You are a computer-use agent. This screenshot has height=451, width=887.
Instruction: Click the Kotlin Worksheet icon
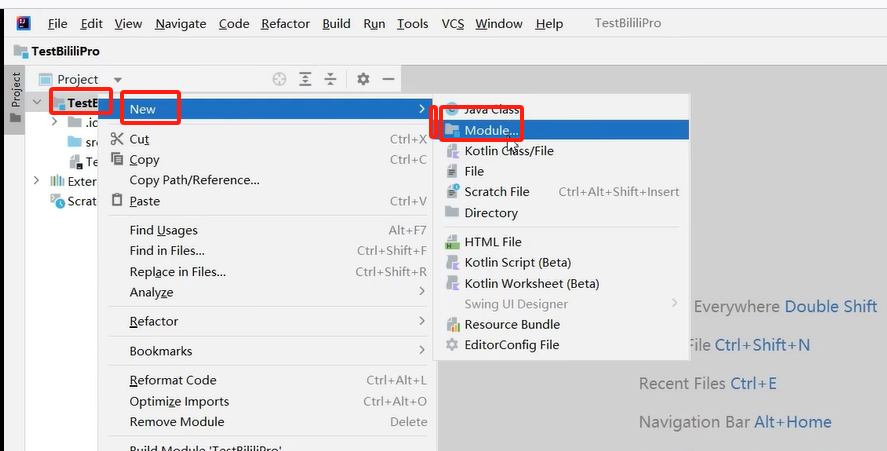tap(453, 283)
